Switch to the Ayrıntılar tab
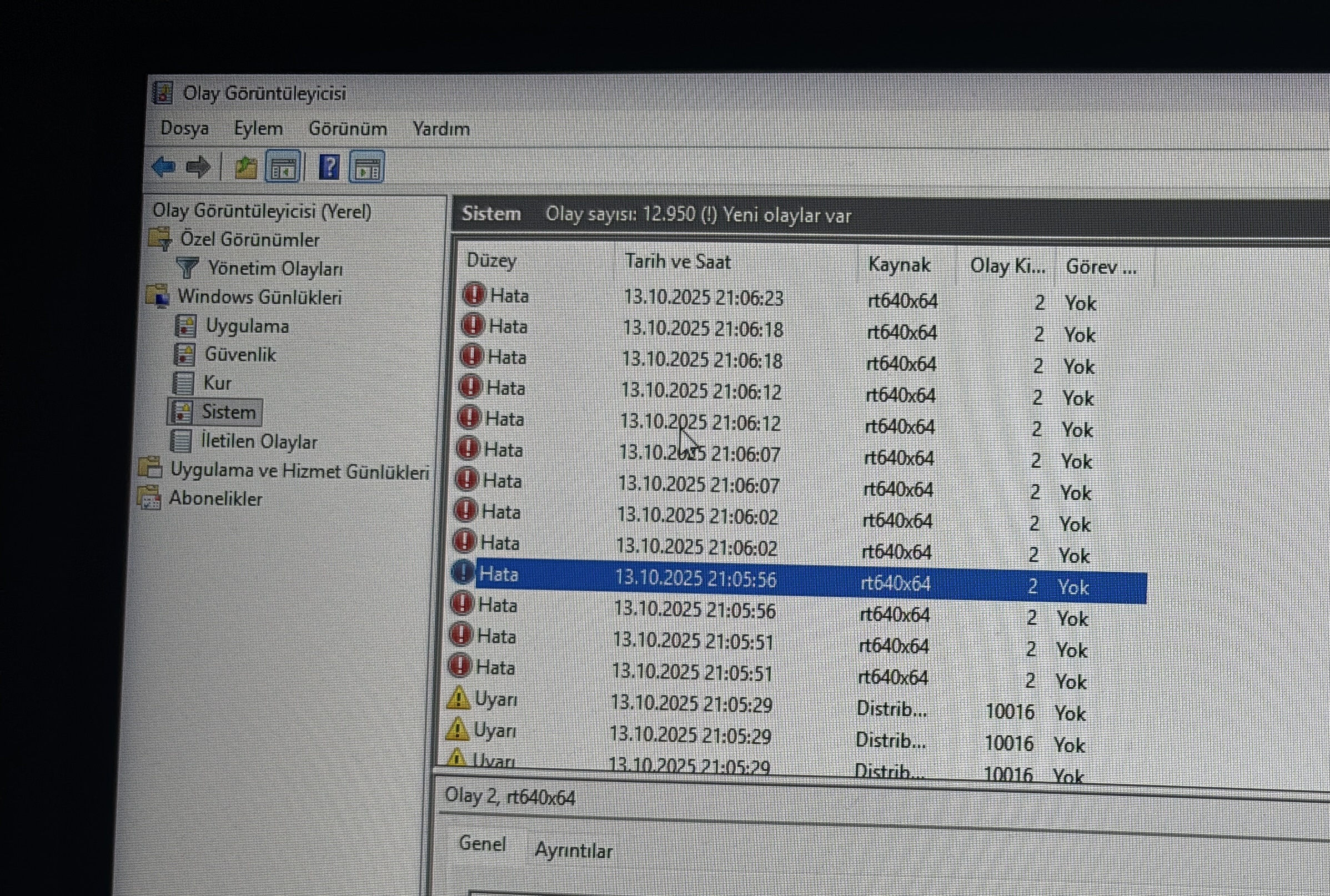This screenshot has width=1330, height=896. (x=573, y=851)
